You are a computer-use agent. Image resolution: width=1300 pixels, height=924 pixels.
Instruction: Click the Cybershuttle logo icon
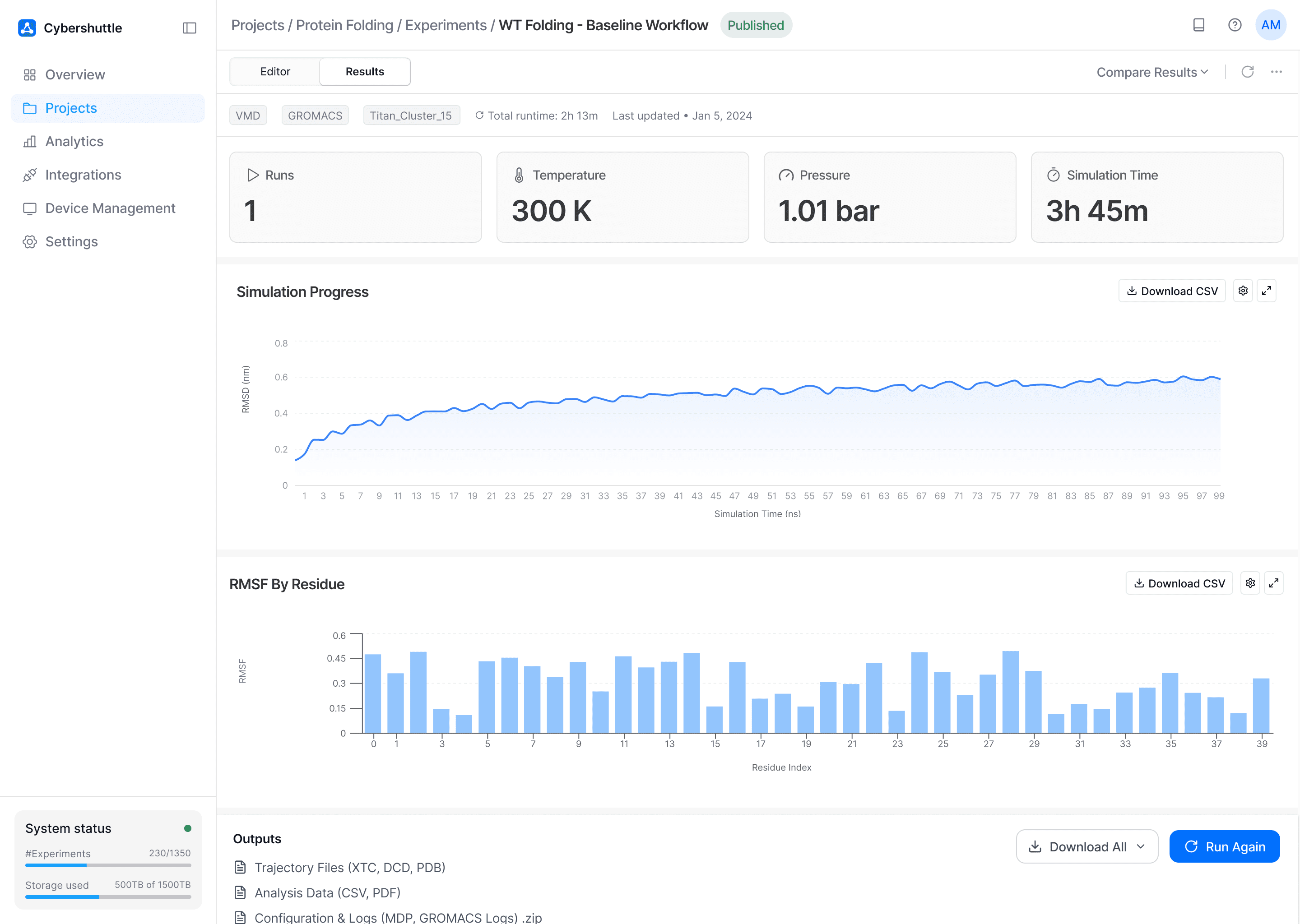27,28
